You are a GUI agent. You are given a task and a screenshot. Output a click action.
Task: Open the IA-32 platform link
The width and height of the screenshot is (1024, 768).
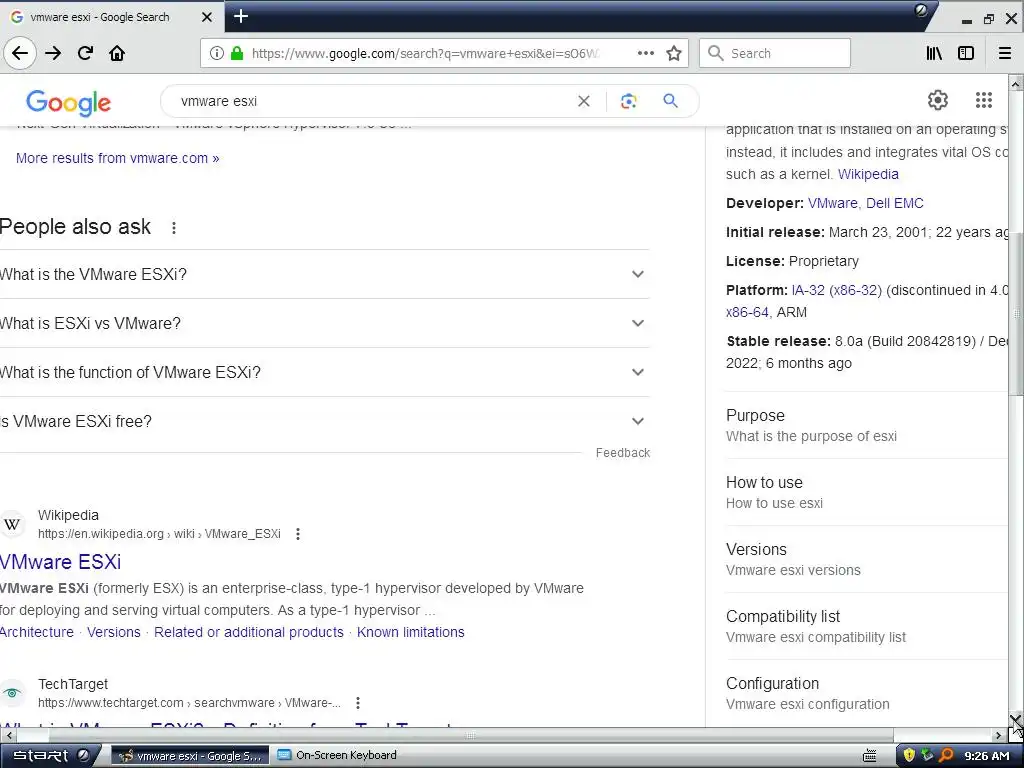(x=808, y=290)
